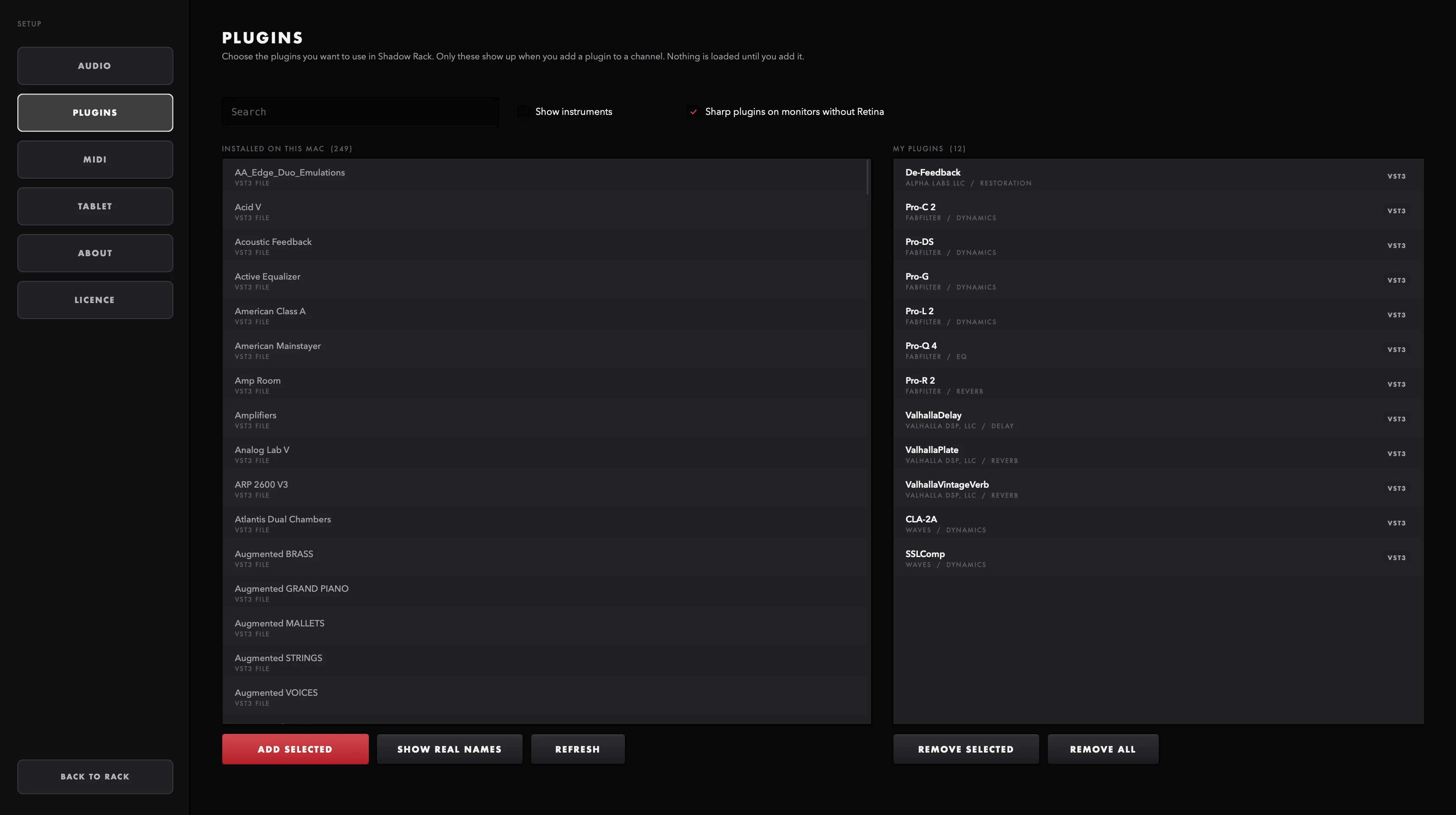Show real plugin names
The image size is (1456, 815).
tap(449, 749)
